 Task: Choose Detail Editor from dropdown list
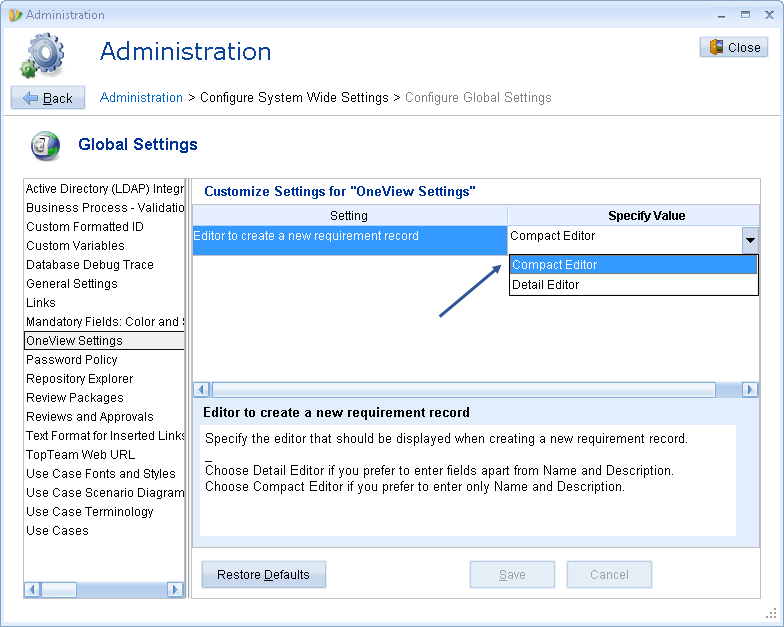[x=634, y=284]
